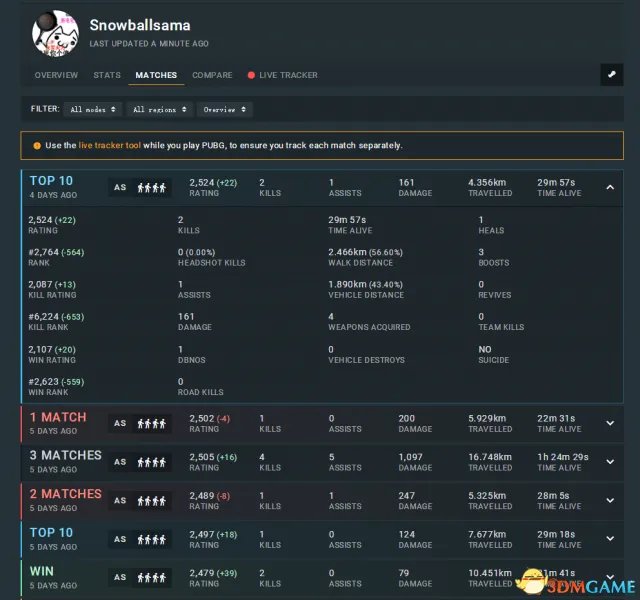Click the squad icon in the 3 Matches row
The image size is (640, 600).
tap(152, 462)
